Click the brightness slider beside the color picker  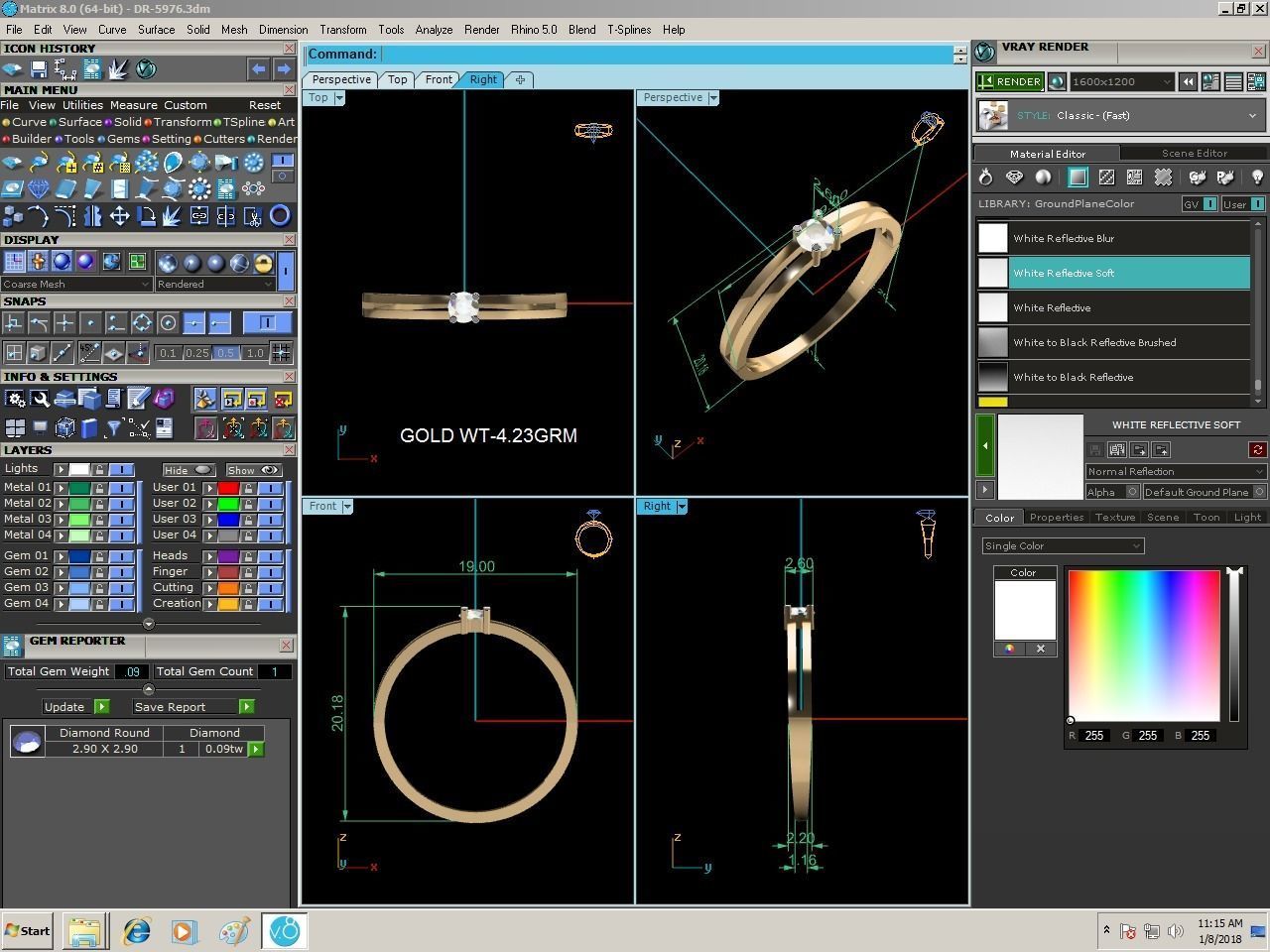[1234, 645]
